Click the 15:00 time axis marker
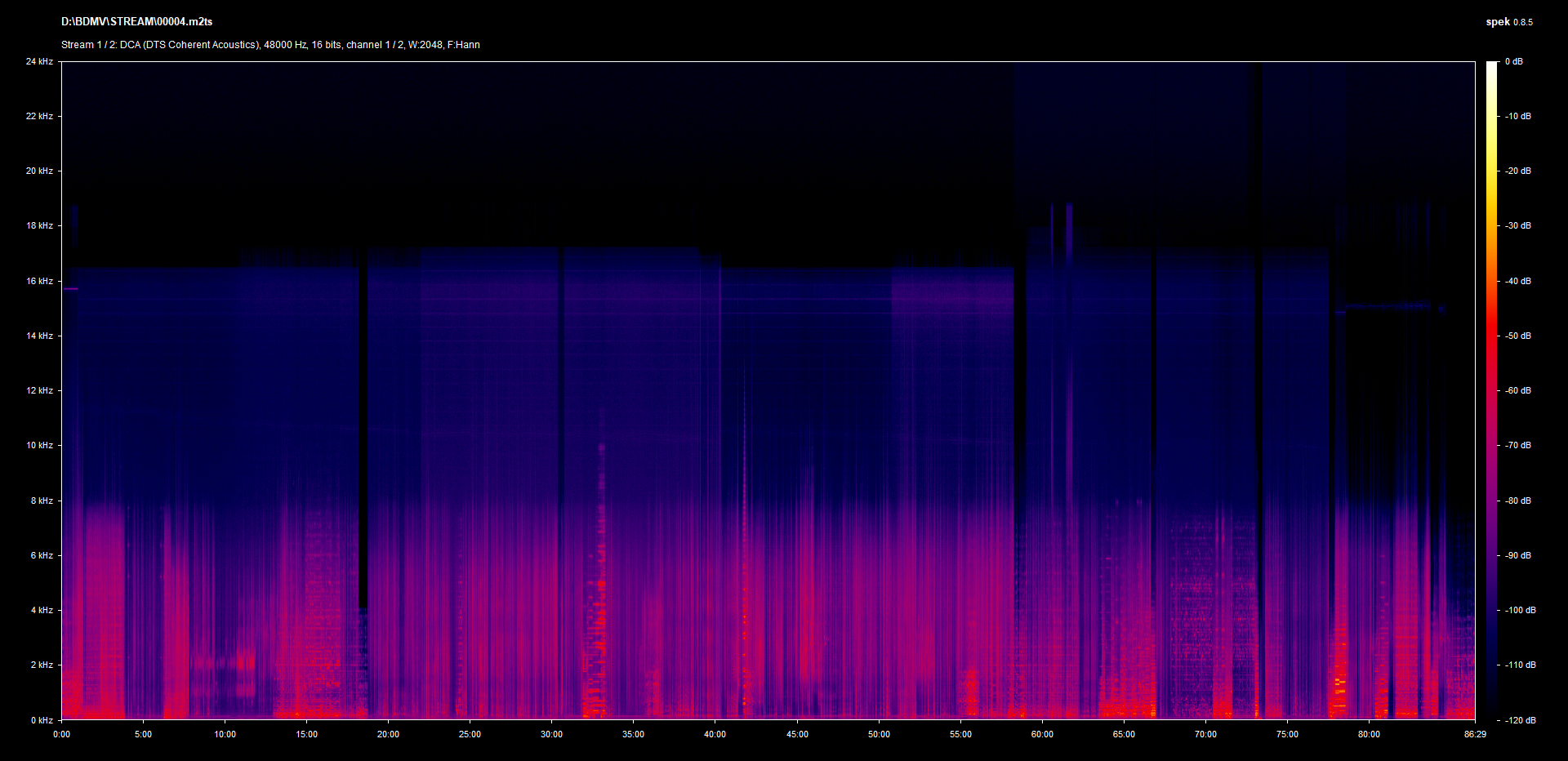Viewport: 1568px width, 761px height. [x=306, y=734]
